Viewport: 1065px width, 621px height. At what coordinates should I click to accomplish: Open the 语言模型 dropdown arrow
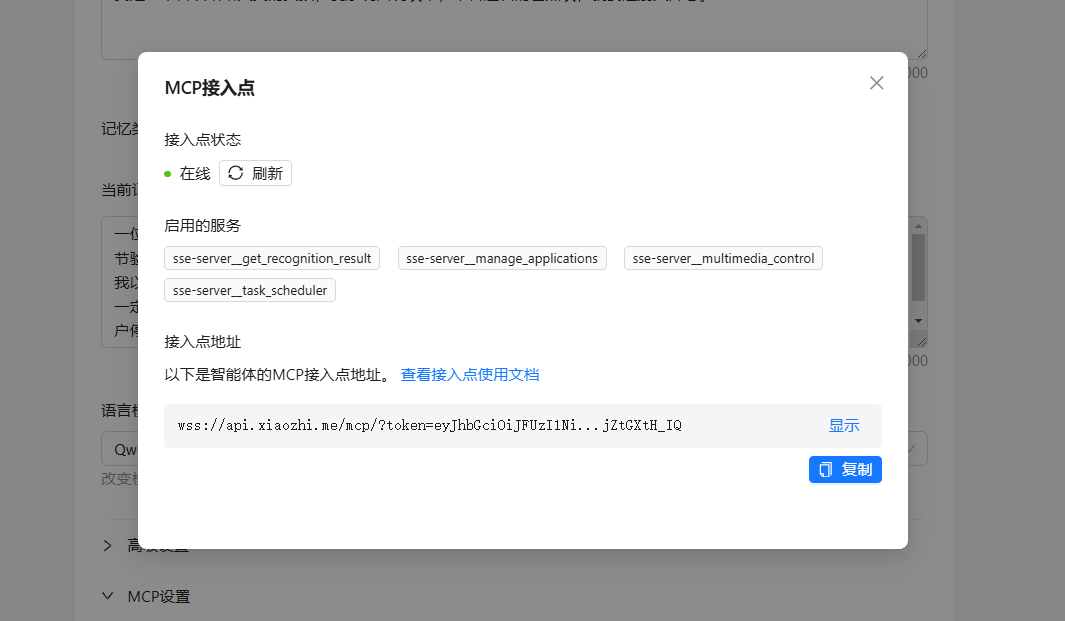pyautogui.click(x=912, y=449)
